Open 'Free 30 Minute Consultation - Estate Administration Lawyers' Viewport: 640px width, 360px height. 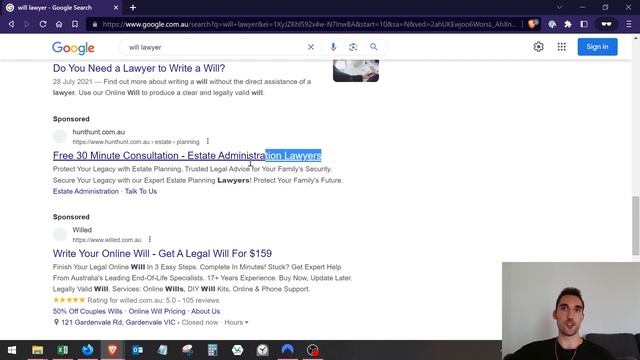tap(187, 156)
